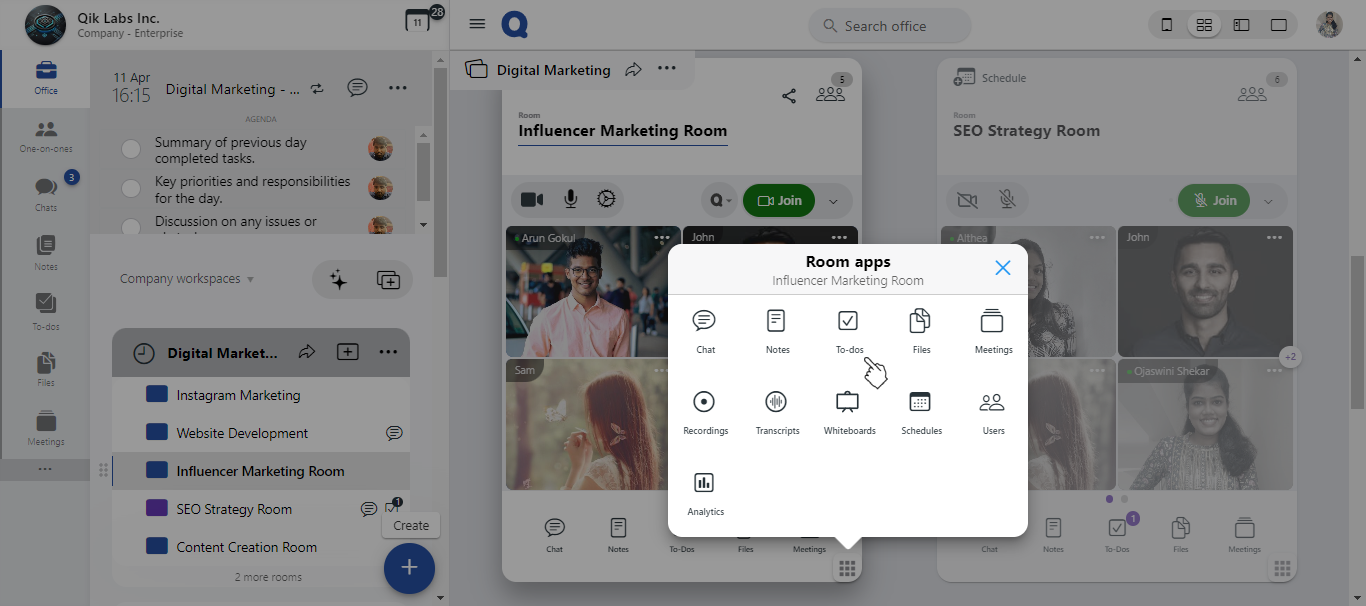
Task: Toggle the microphone in Influencer Marketing Room
Action: (570, 200)
